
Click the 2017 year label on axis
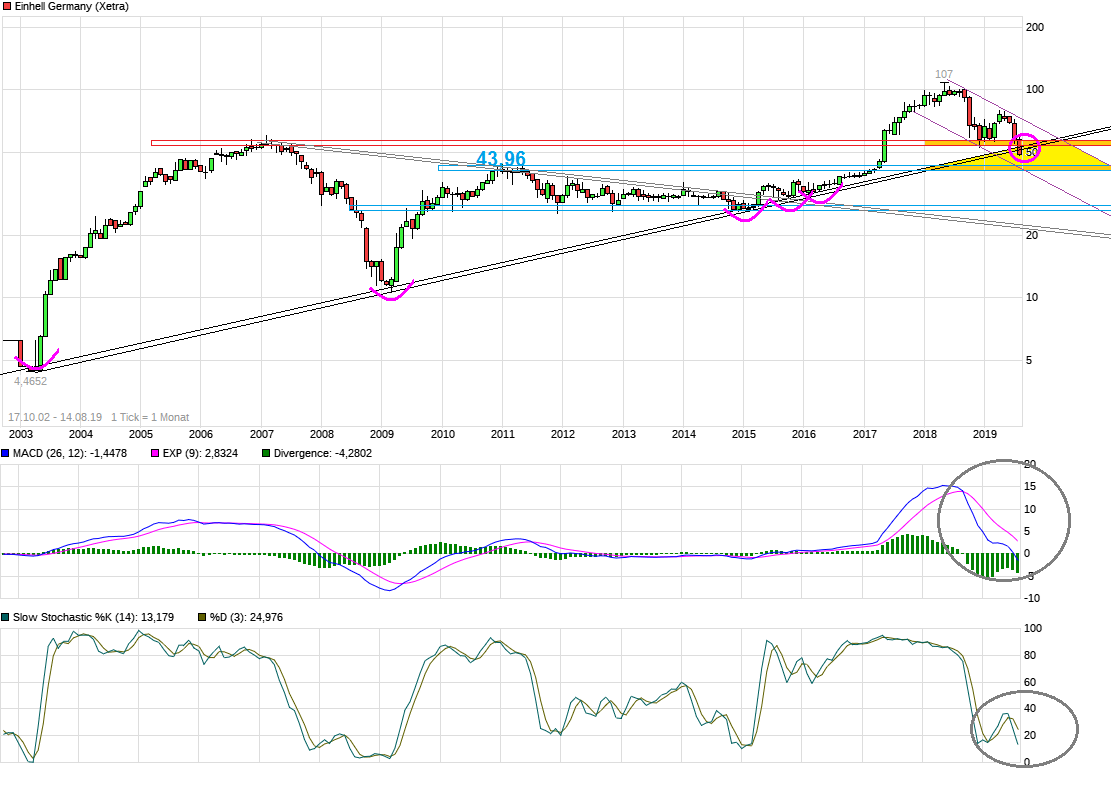(x=864, y=434)
